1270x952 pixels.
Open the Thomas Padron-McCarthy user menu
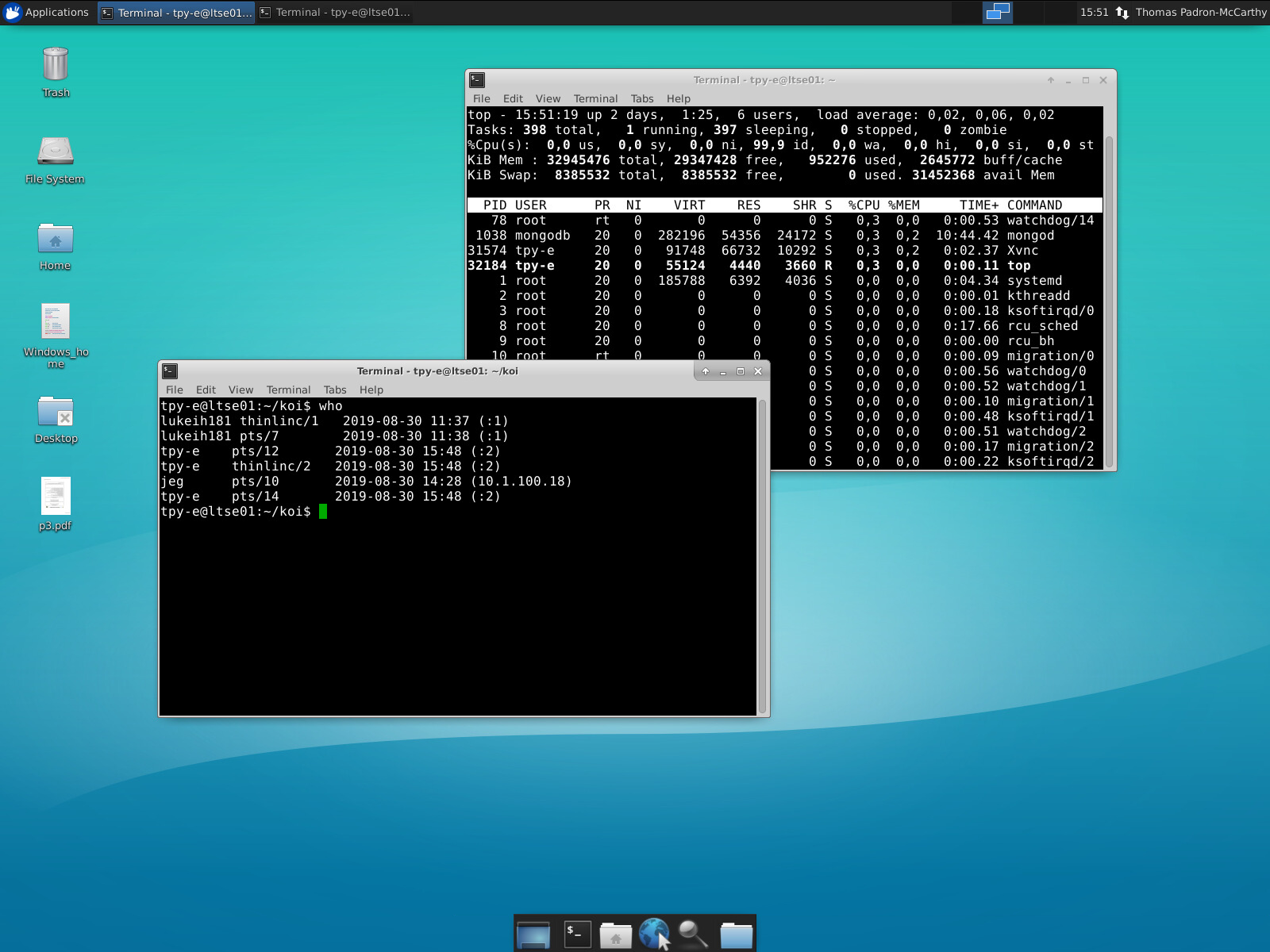[x=1200, y=12]
